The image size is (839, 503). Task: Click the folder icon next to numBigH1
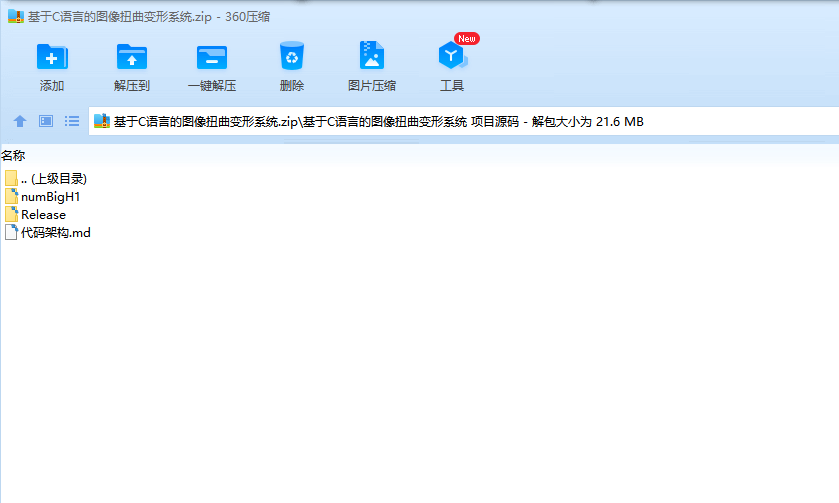click(11, 196)
